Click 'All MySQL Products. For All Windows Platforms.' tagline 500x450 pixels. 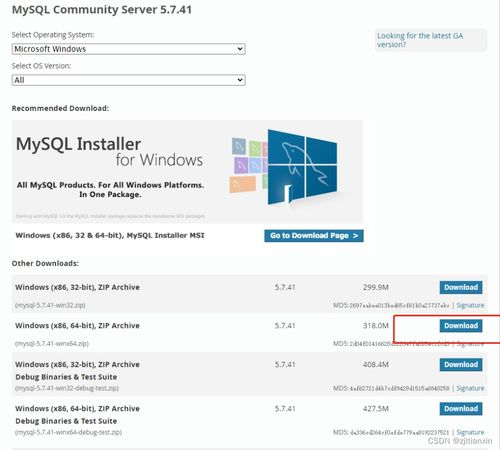tap(110, 185)
